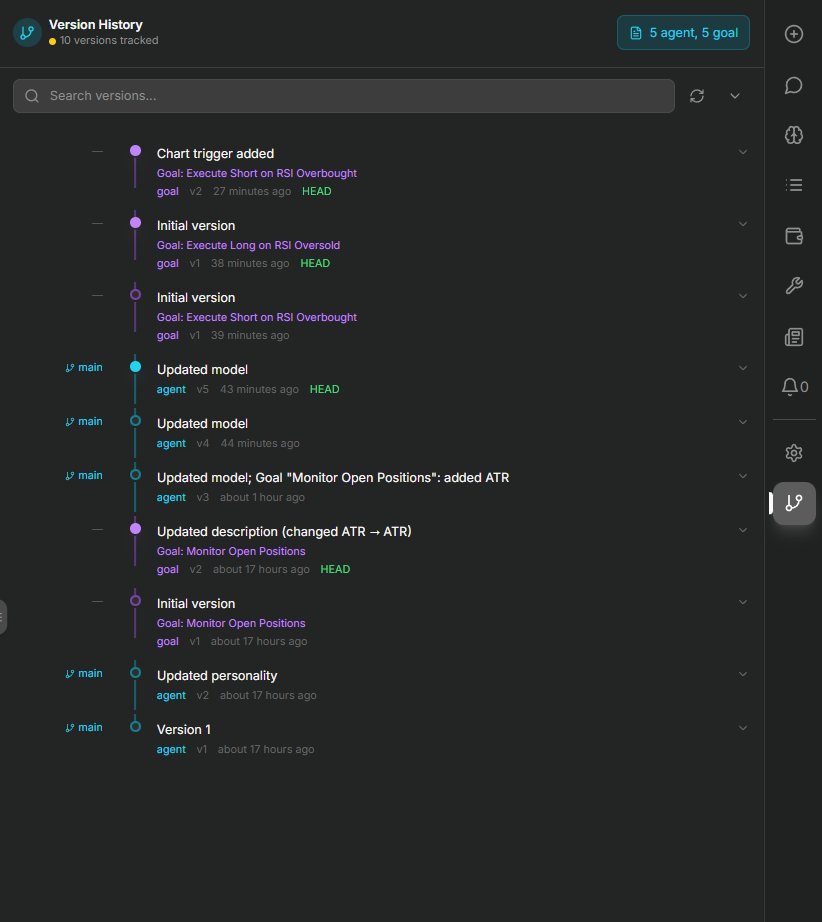Viewport: 822px width, 922px height.
Task: Open the wrench tools icon in sidebar
Action: (794, 286)
